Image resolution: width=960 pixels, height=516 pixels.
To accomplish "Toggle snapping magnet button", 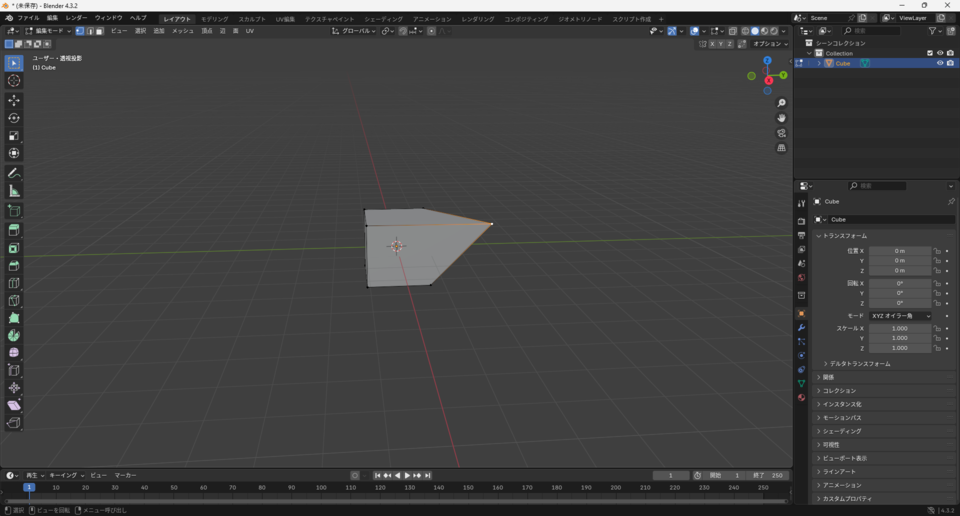I will [x=402, y=31].
